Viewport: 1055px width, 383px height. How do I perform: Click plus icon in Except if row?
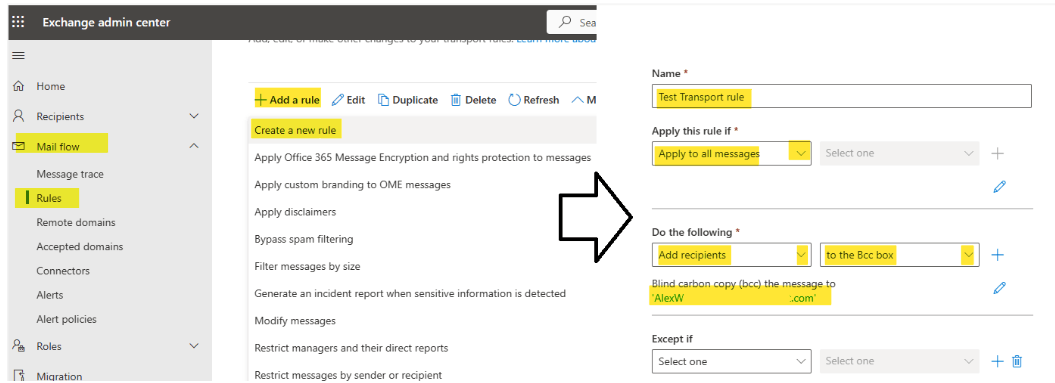(x=997, y=361)
